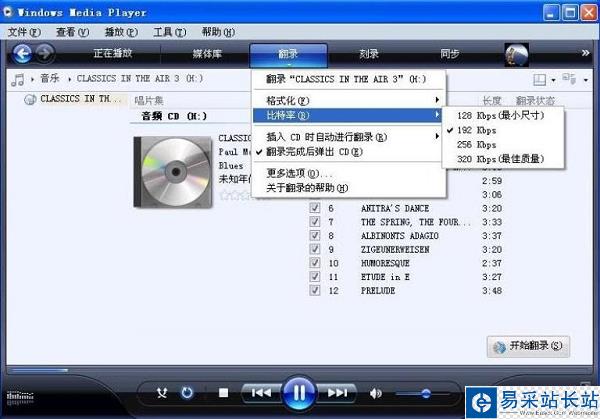
Task: Show more tabs with double chevron
Action: coord(585,53)
